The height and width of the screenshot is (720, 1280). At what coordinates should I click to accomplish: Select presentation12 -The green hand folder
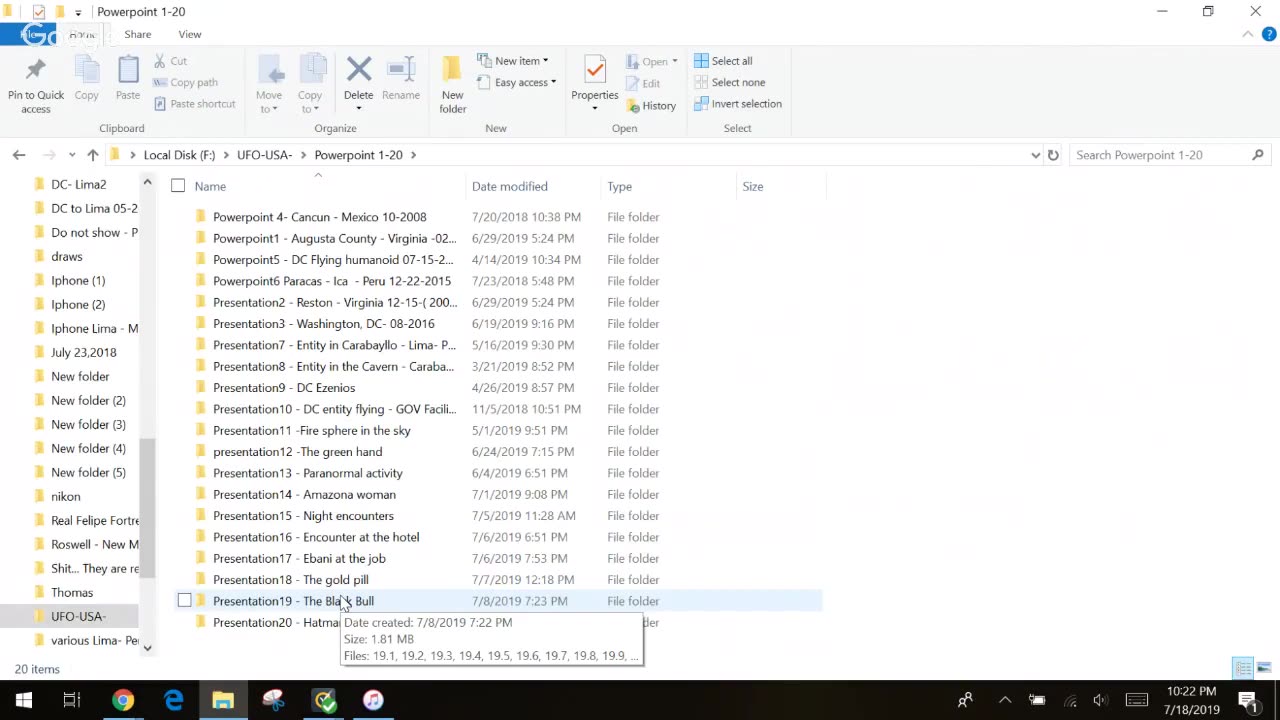pyautogui.click(x=297, y=452)
